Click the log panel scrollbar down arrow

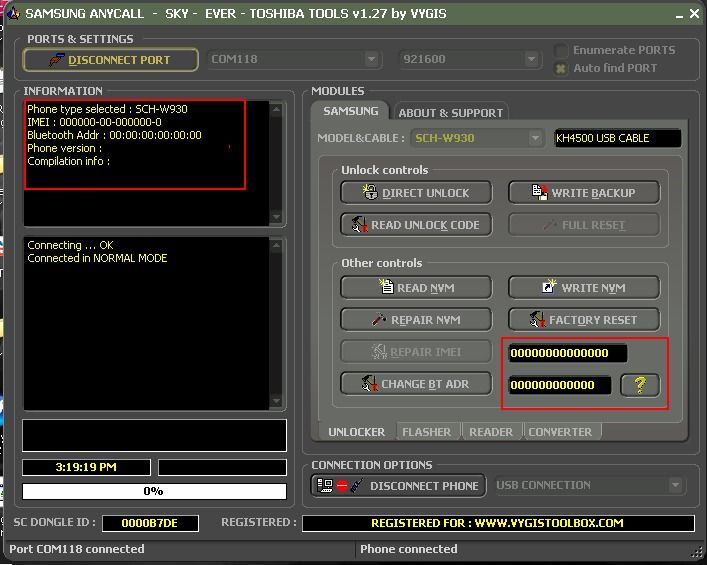pos(276,401)
